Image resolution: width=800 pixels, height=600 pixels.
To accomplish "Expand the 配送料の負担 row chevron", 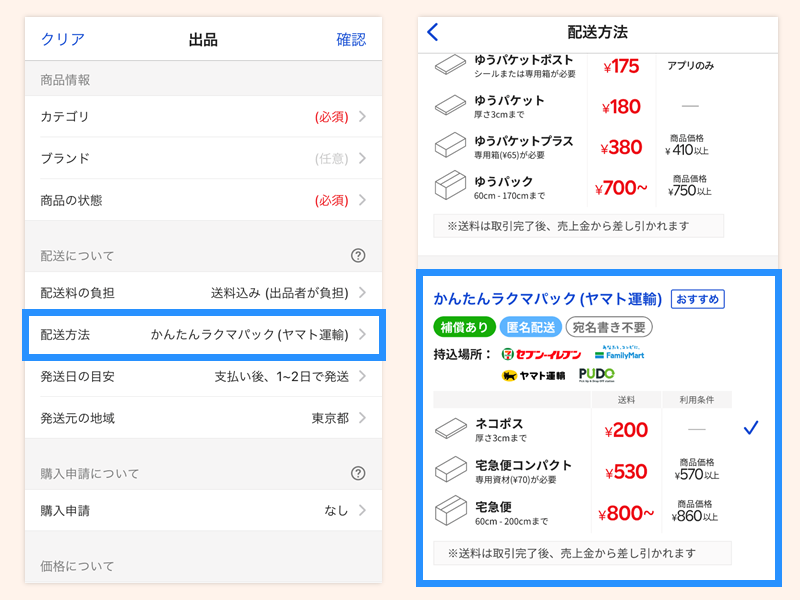I will (362, 292).
